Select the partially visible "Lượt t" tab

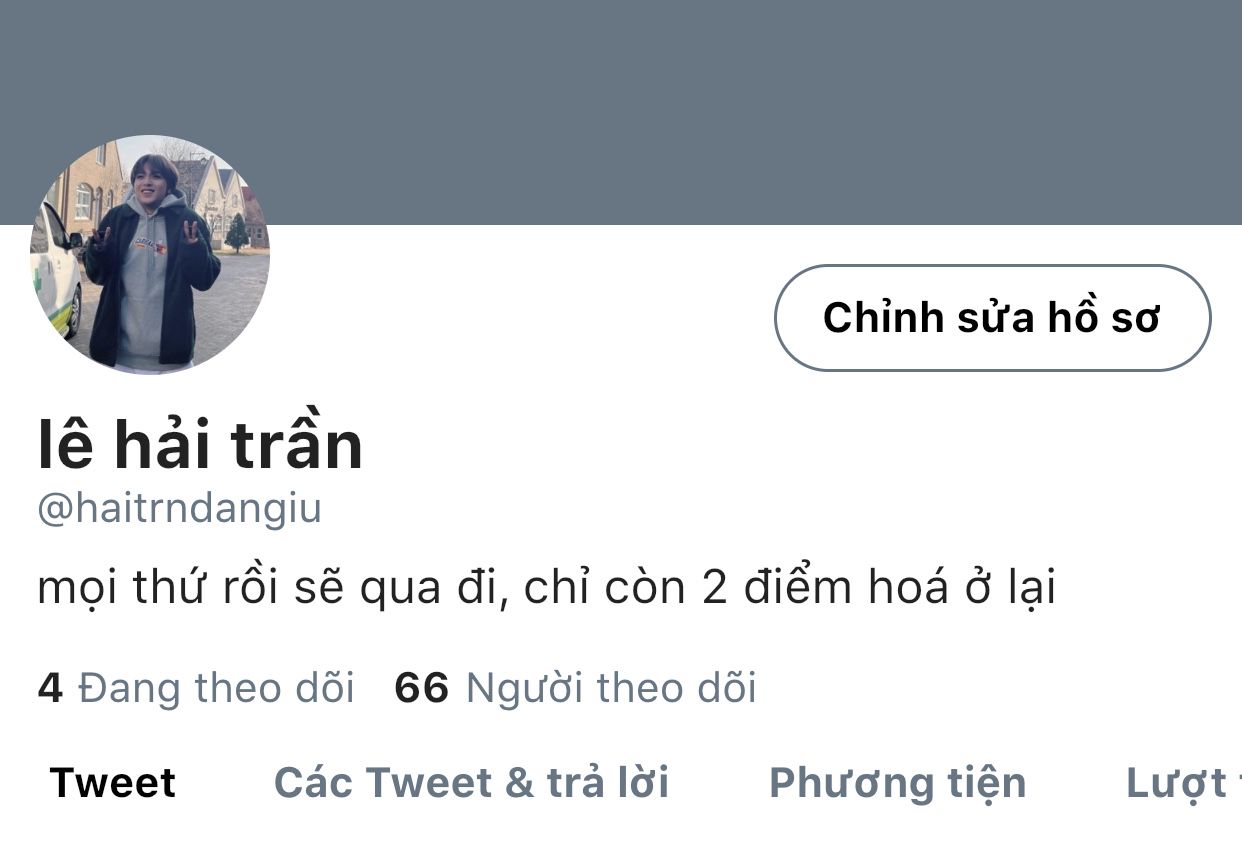(x=1184, y=783)
